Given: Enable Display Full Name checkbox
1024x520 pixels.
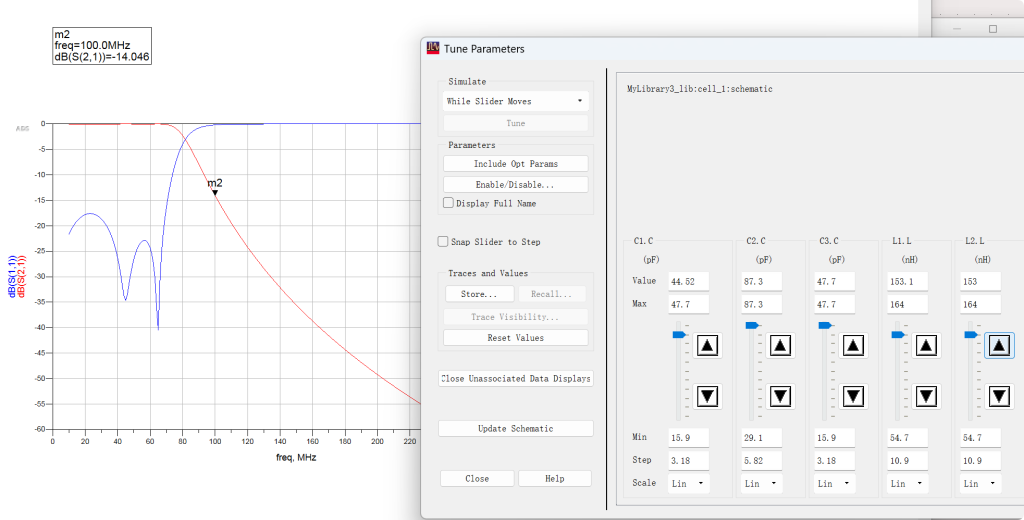Looking at the screenshot, I should click(x=448, y=203).
